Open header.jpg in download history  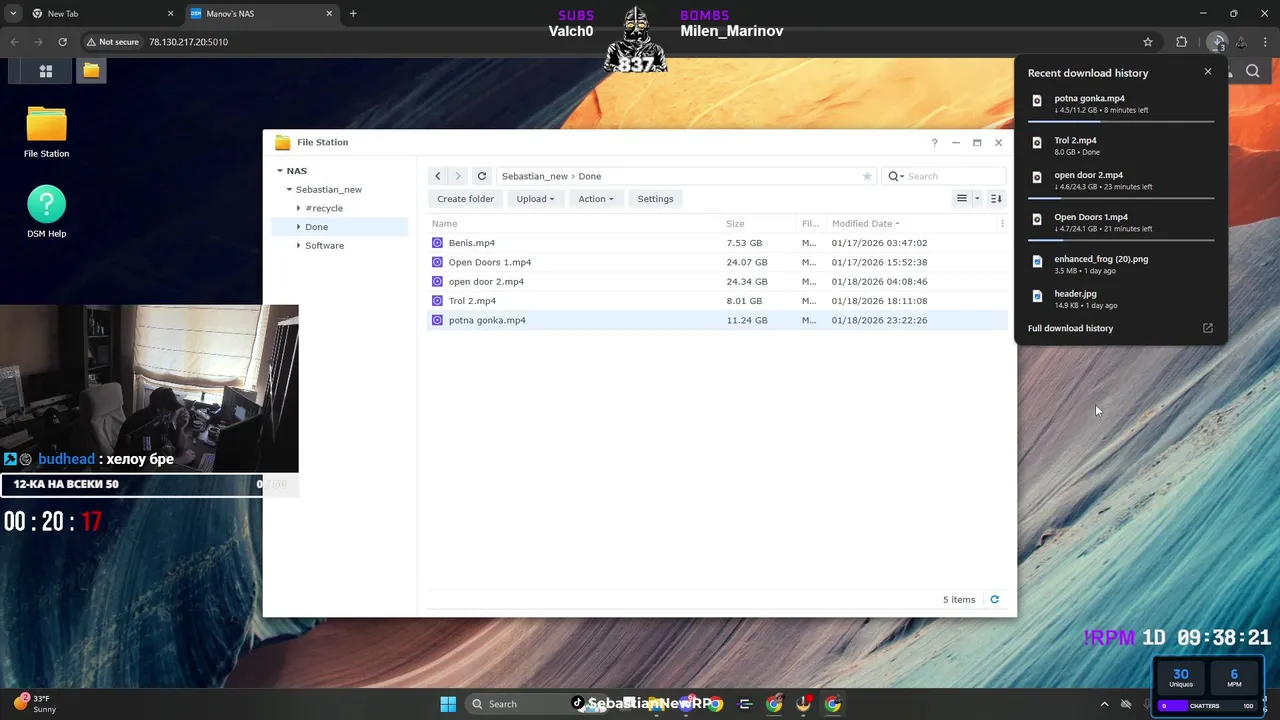(1121, 298)
